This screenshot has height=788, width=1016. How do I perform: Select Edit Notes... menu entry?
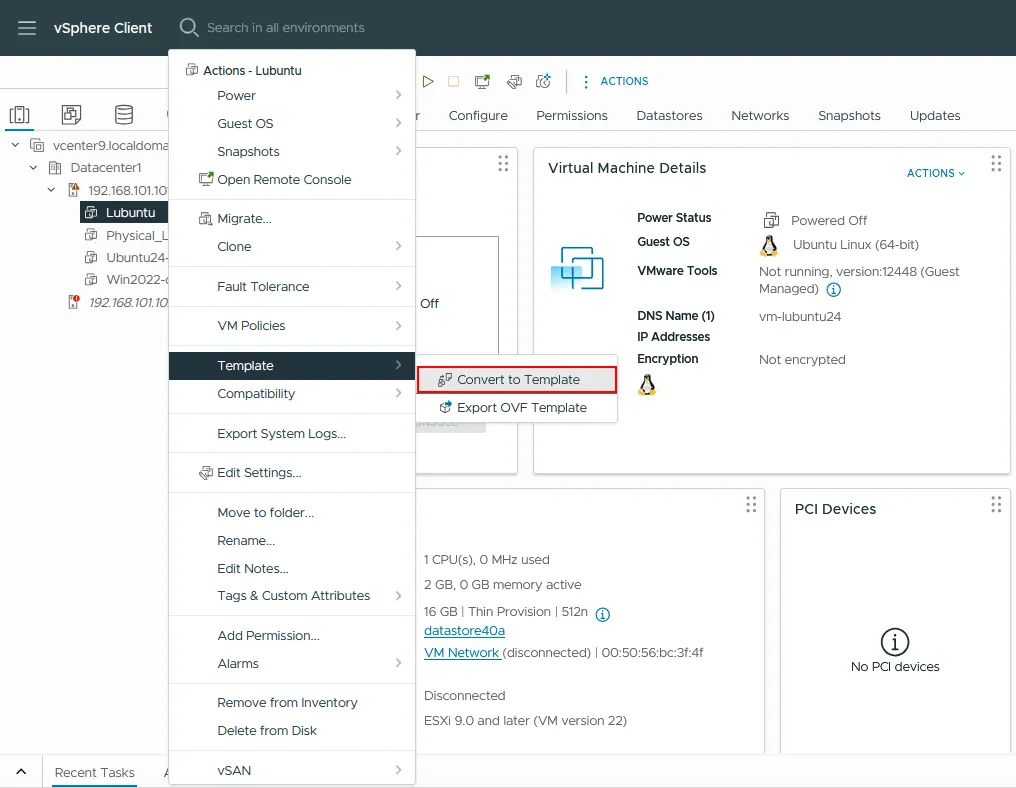(292, 568)
